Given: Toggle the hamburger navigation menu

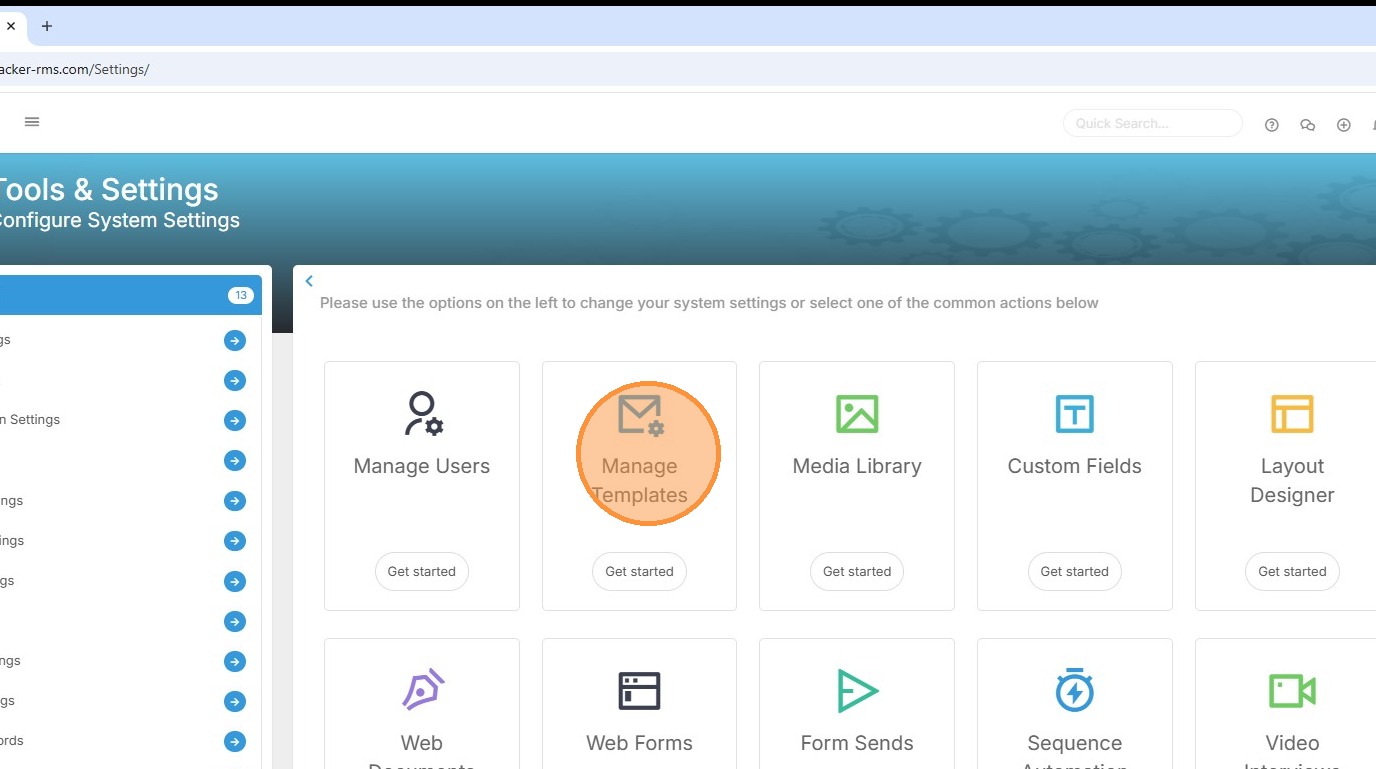Looking at the screenshot, I should (x=32, y=122).
